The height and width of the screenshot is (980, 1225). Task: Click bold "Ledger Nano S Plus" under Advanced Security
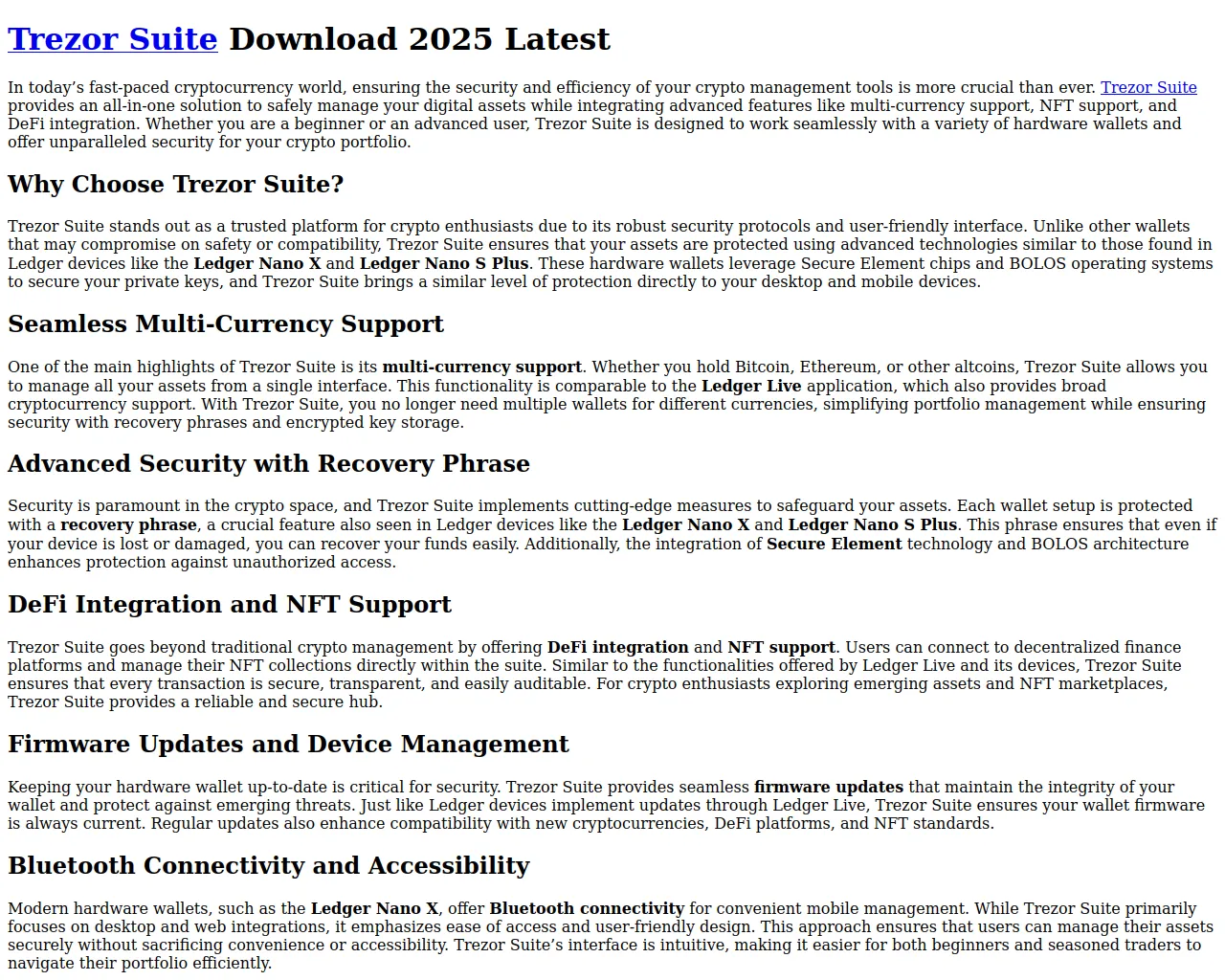873,524
